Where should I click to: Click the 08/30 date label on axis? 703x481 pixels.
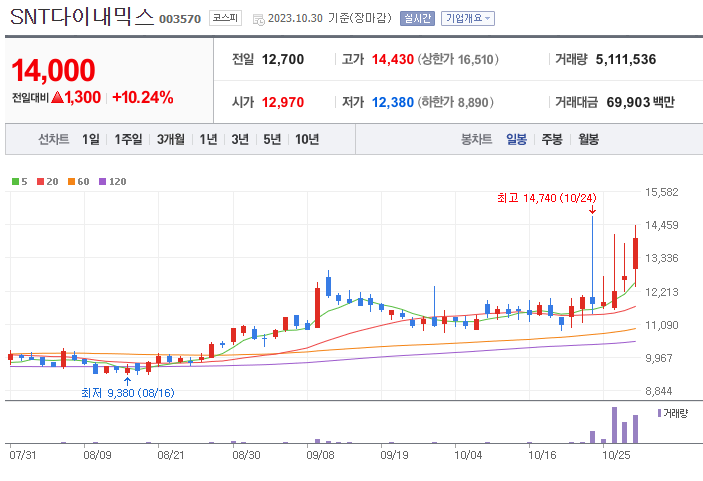pyautogui.click(x=246, y=455)
